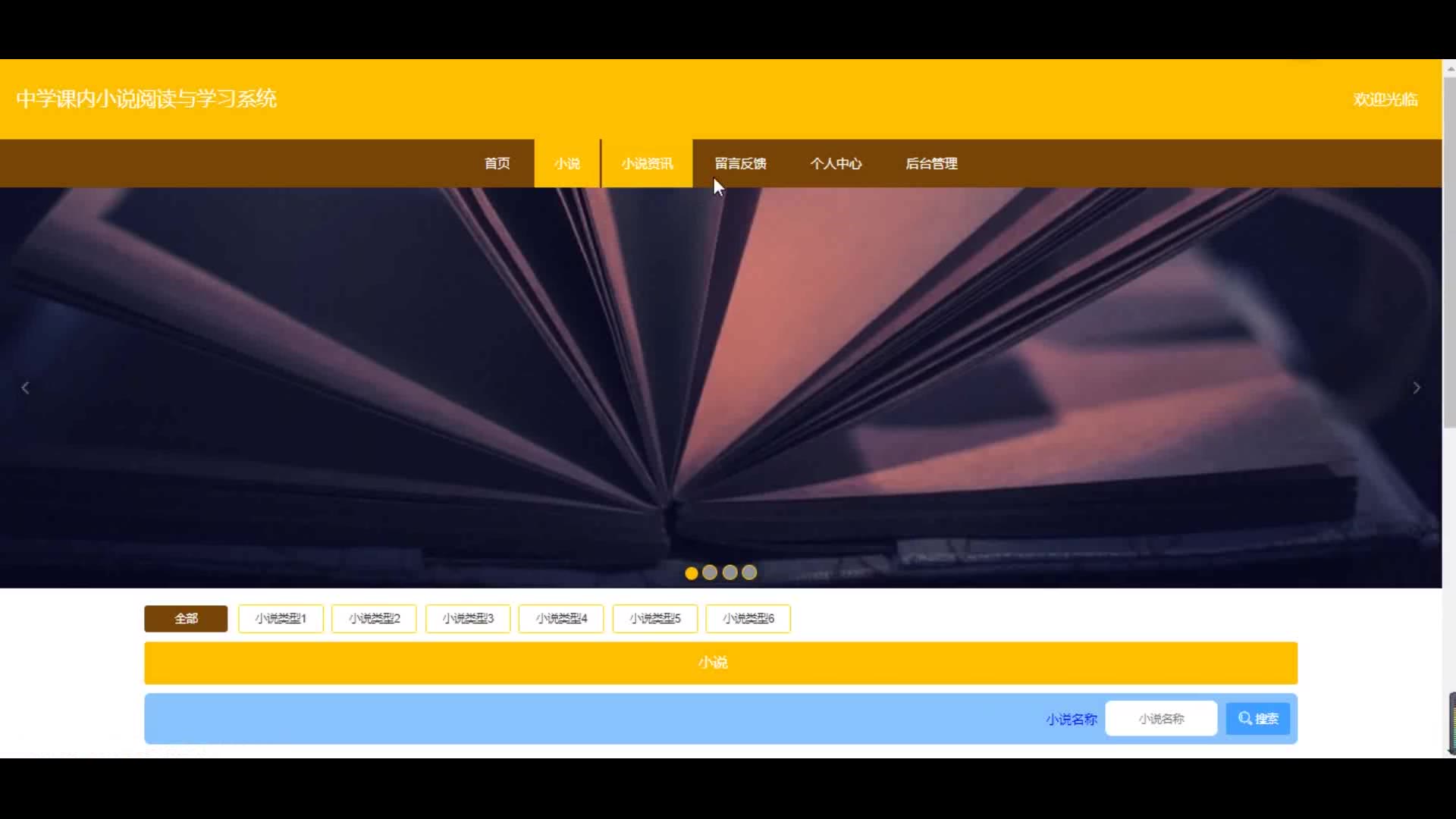Select second carousel indicator dot
This screenshot has width=1456, height=819.
(x=710, y=573)
